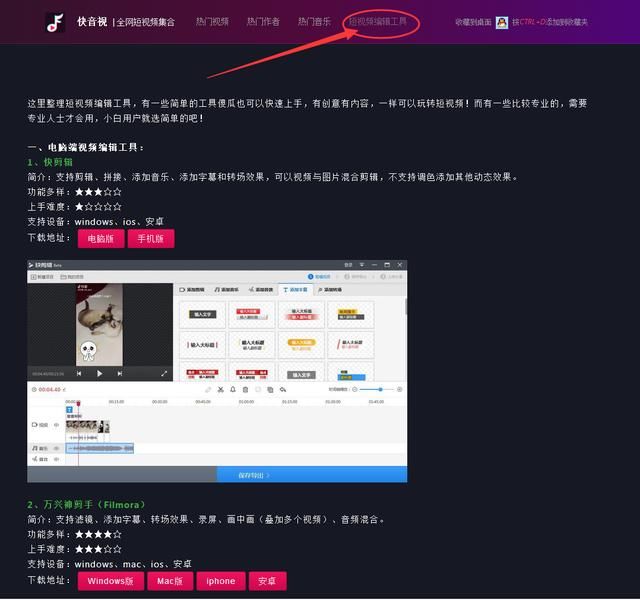This screenshot has height=600, width=640.
Task: Open the 热门视频 navigation tab
Action: click(x=212, y=22)
